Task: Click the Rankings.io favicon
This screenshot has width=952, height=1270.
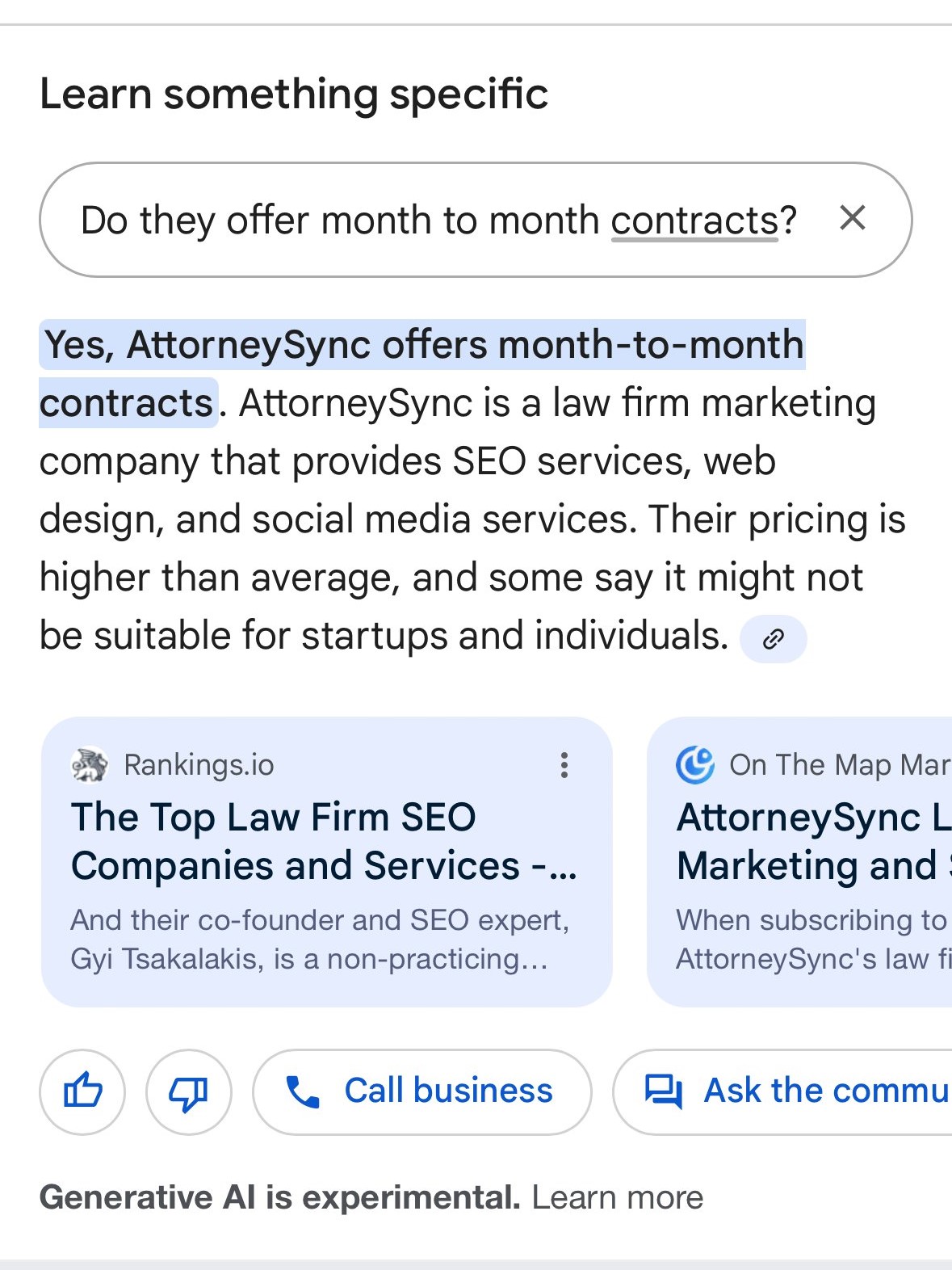Action: [90, 764]
